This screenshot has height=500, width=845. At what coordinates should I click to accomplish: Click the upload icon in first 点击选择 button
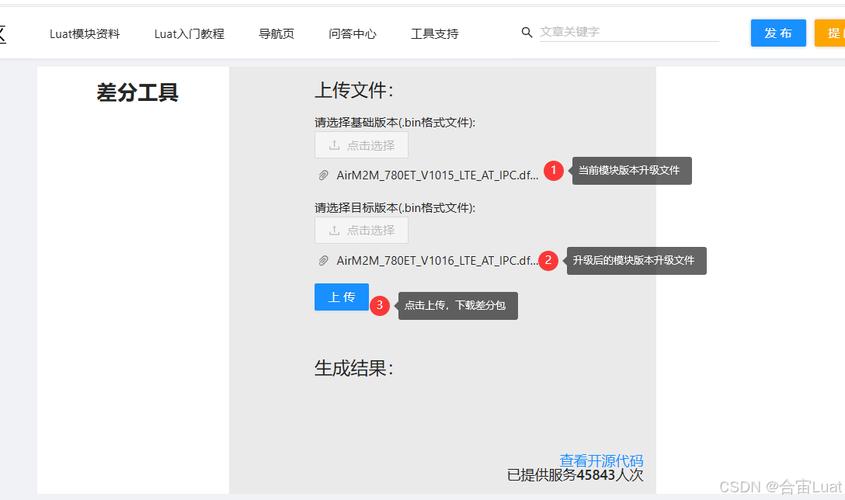334,145
